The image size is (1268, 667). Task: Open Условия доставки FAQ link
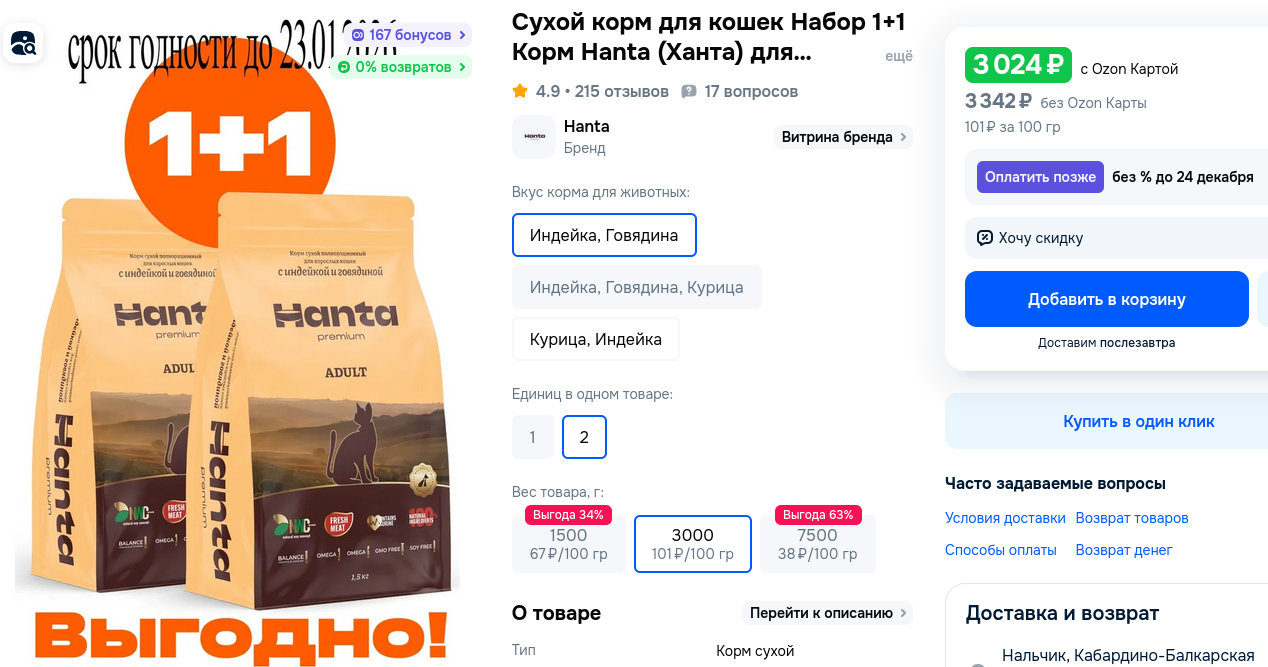click(x=1005, y=518)
